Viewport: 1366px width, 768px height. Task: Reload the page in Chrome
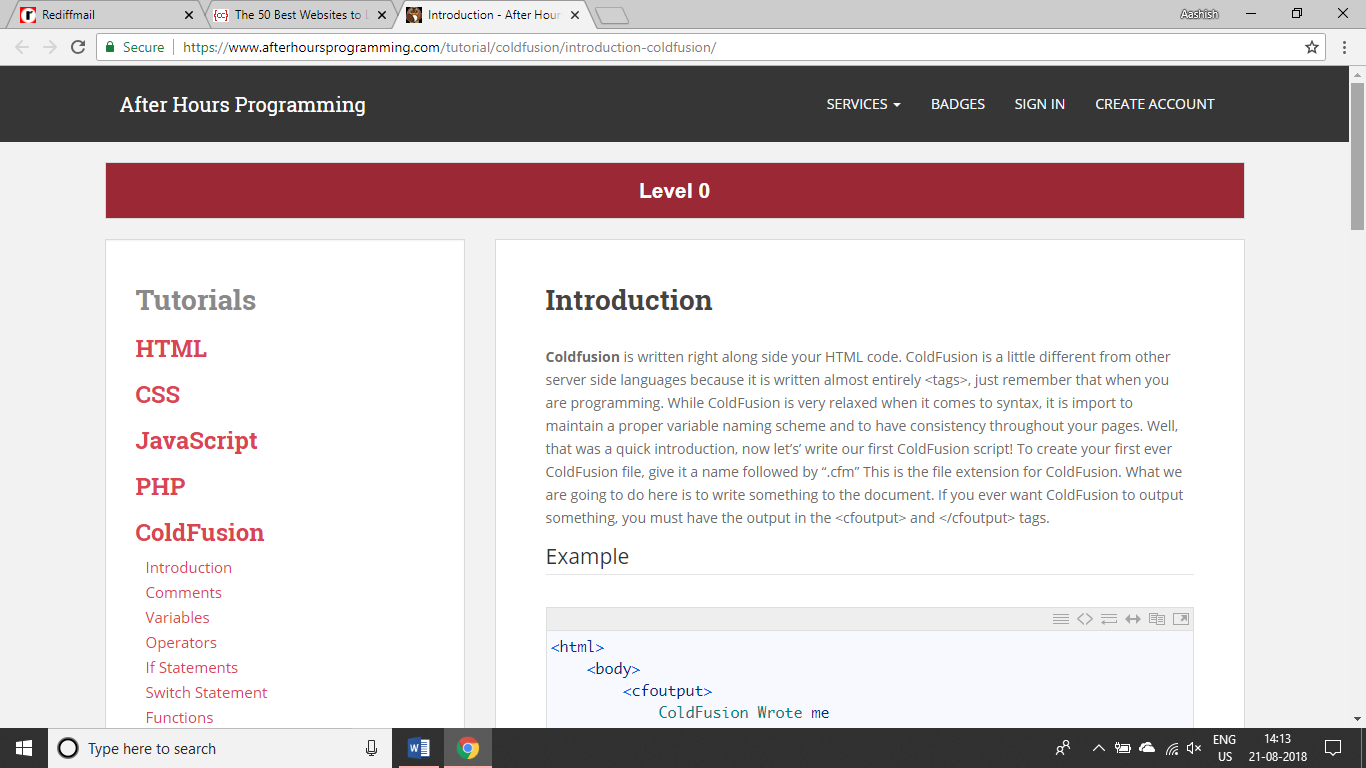[x=78, y=47]
